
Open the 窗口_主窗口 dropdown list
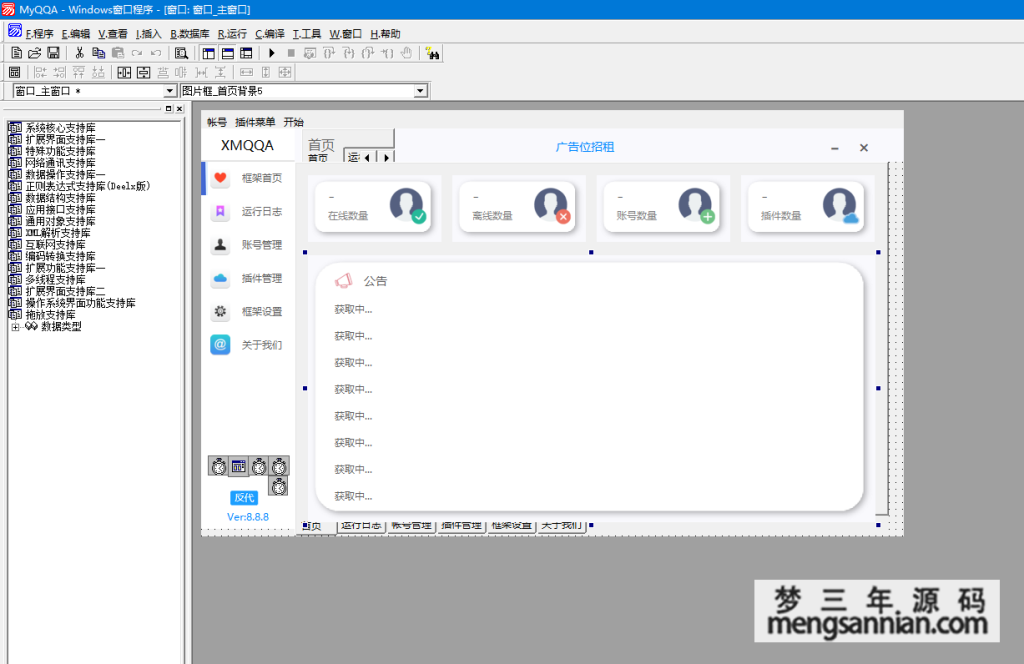(169, 91)
